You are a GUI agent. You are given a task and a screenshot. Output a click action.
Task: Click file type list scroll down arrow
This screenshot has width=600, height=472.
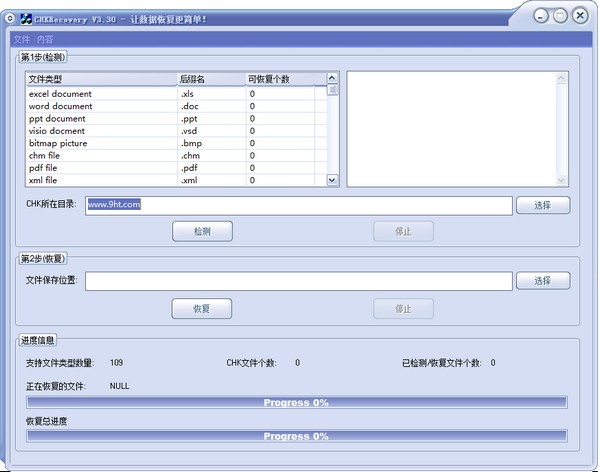pos(332,180)
